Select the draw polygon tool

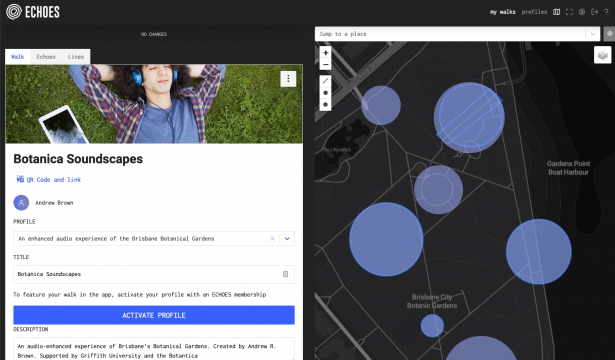click(325, 93)
